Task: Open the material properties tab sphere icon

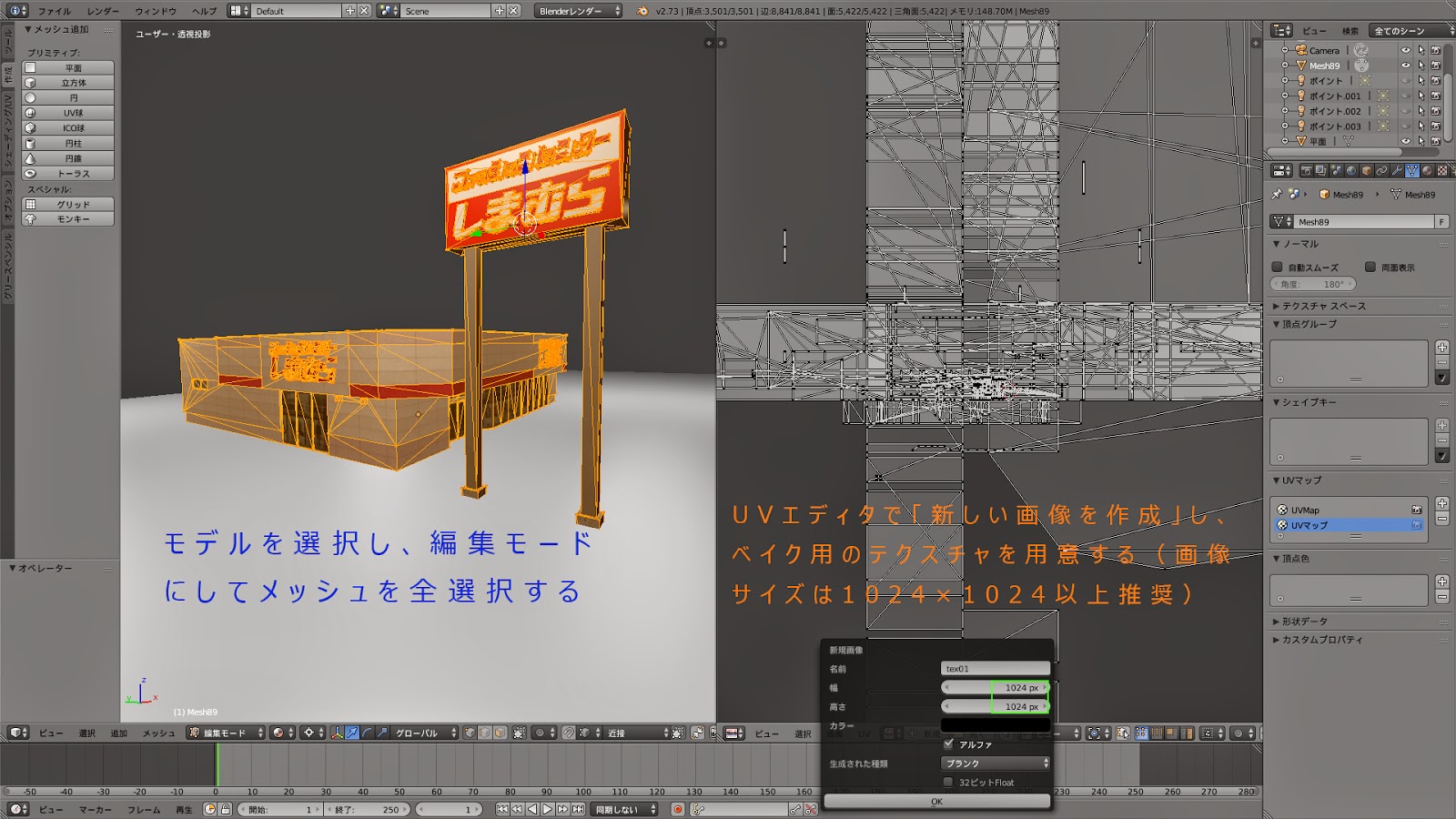Action: (x=1427, y=170)
